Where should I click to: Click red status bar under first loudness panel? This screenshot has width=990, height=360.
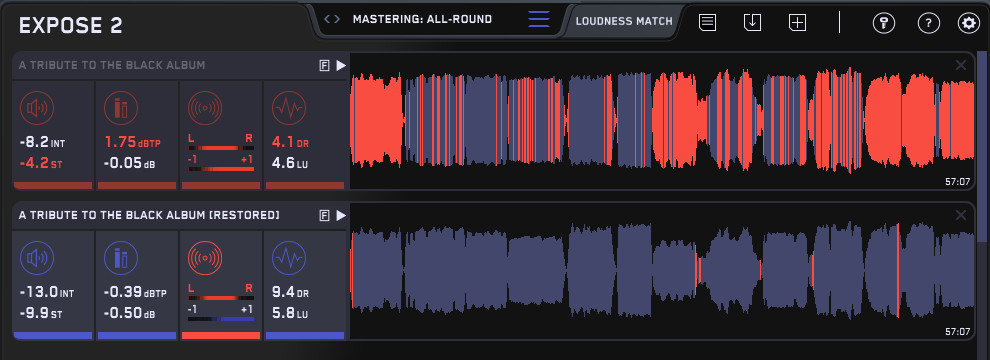53,186
